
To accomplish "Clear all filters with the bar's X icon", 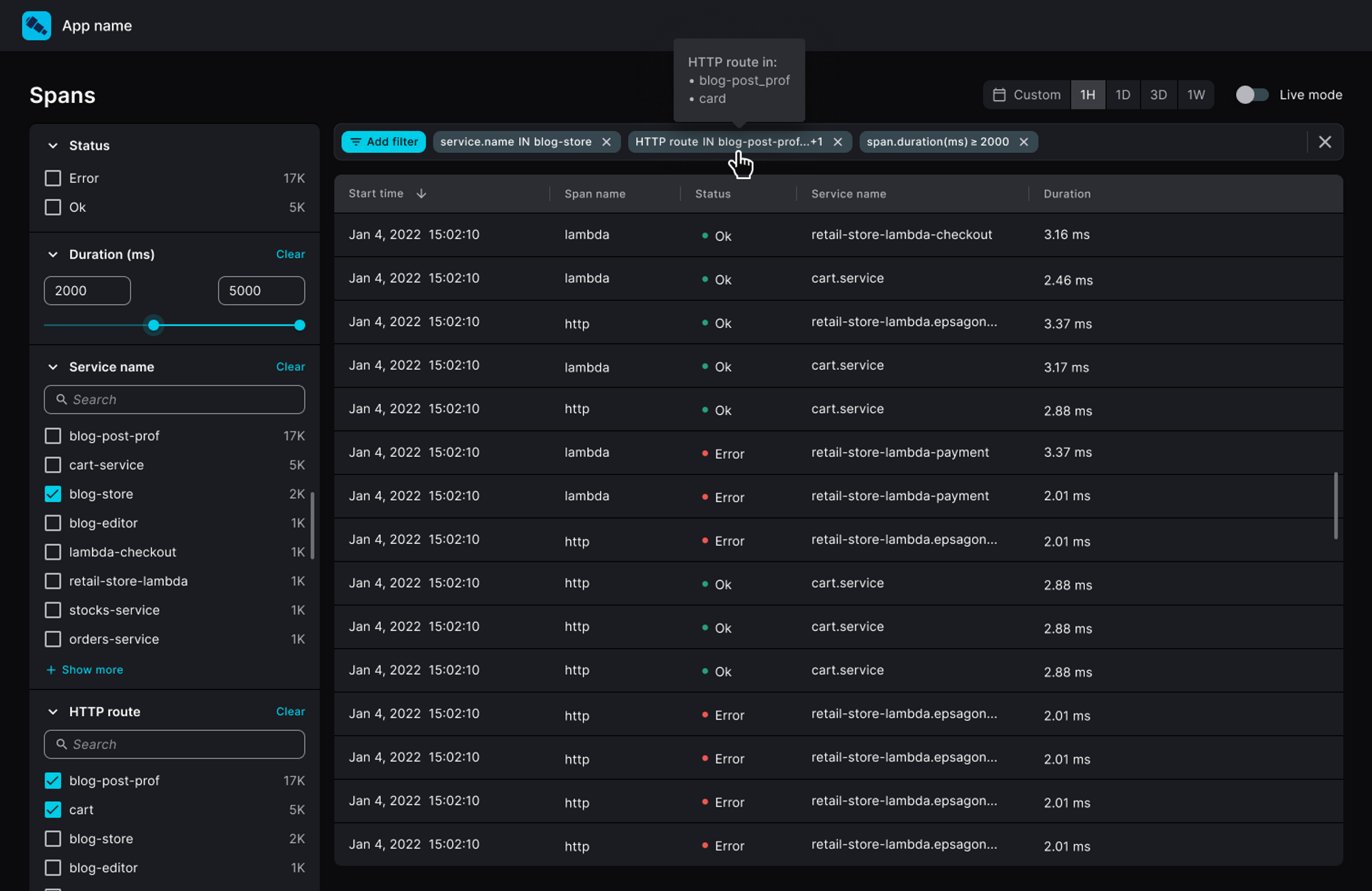I will 1325,142.
